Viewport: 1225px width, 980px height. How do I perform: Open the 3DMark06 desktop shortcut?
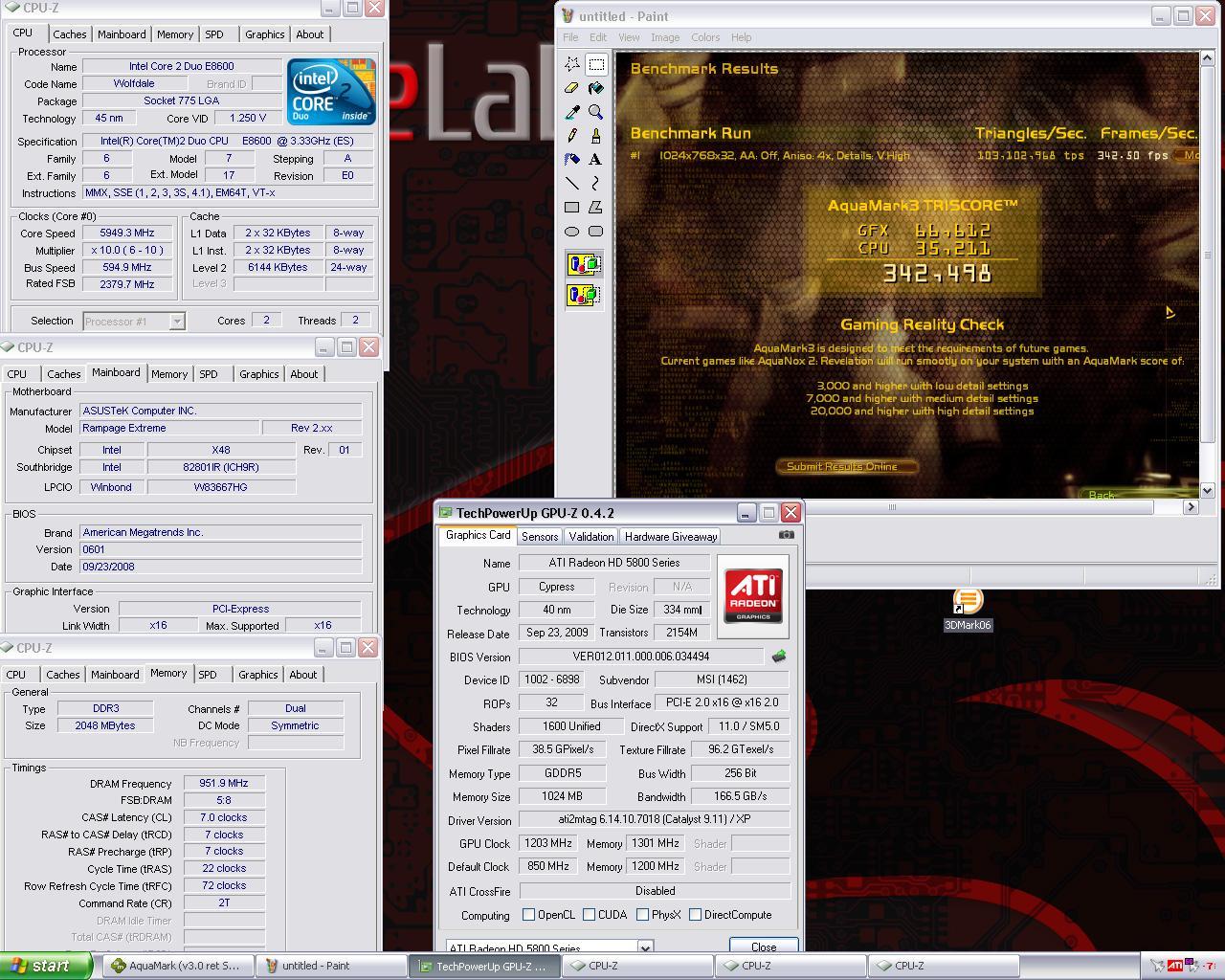tap(968, 610)
